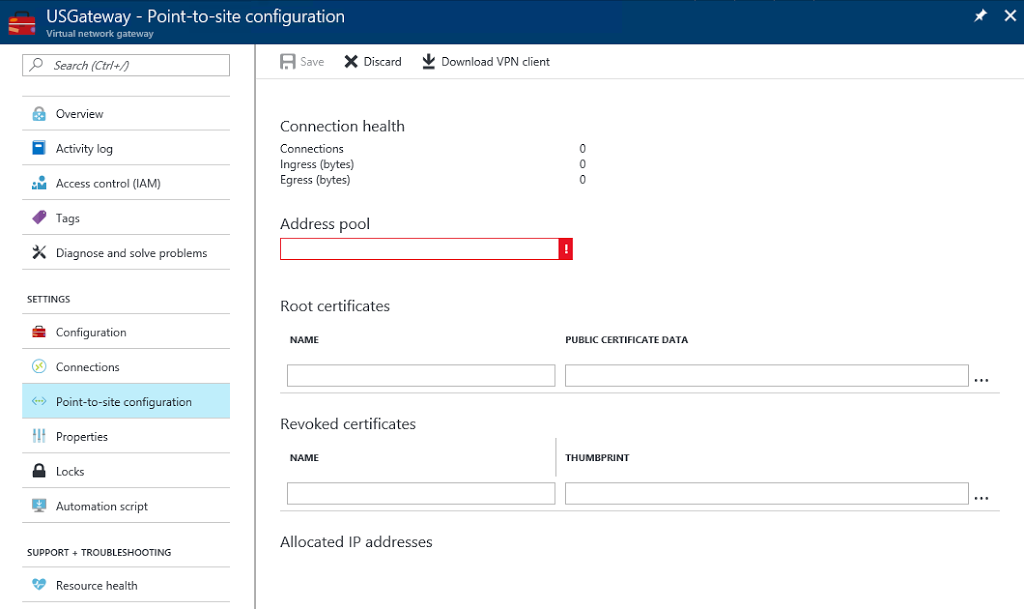Viewport: 1024px width, 609px height.
Task: Click the Connection health heading
Action: click(342, 126)
